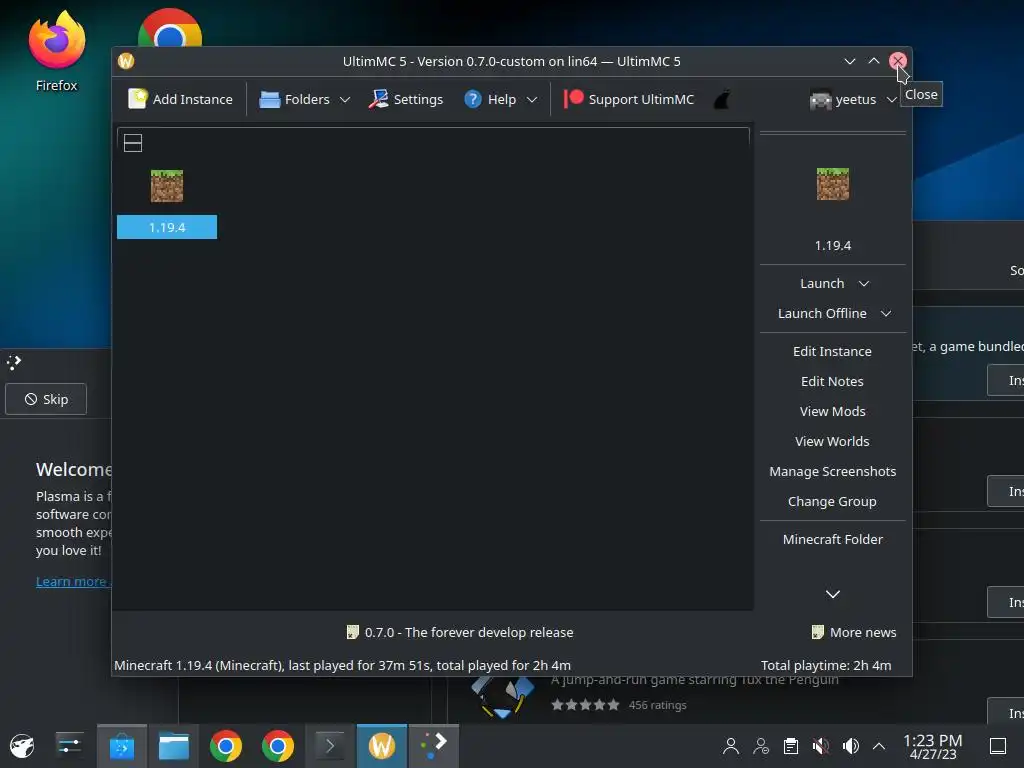Click Launch Offline button

point(822,313)
